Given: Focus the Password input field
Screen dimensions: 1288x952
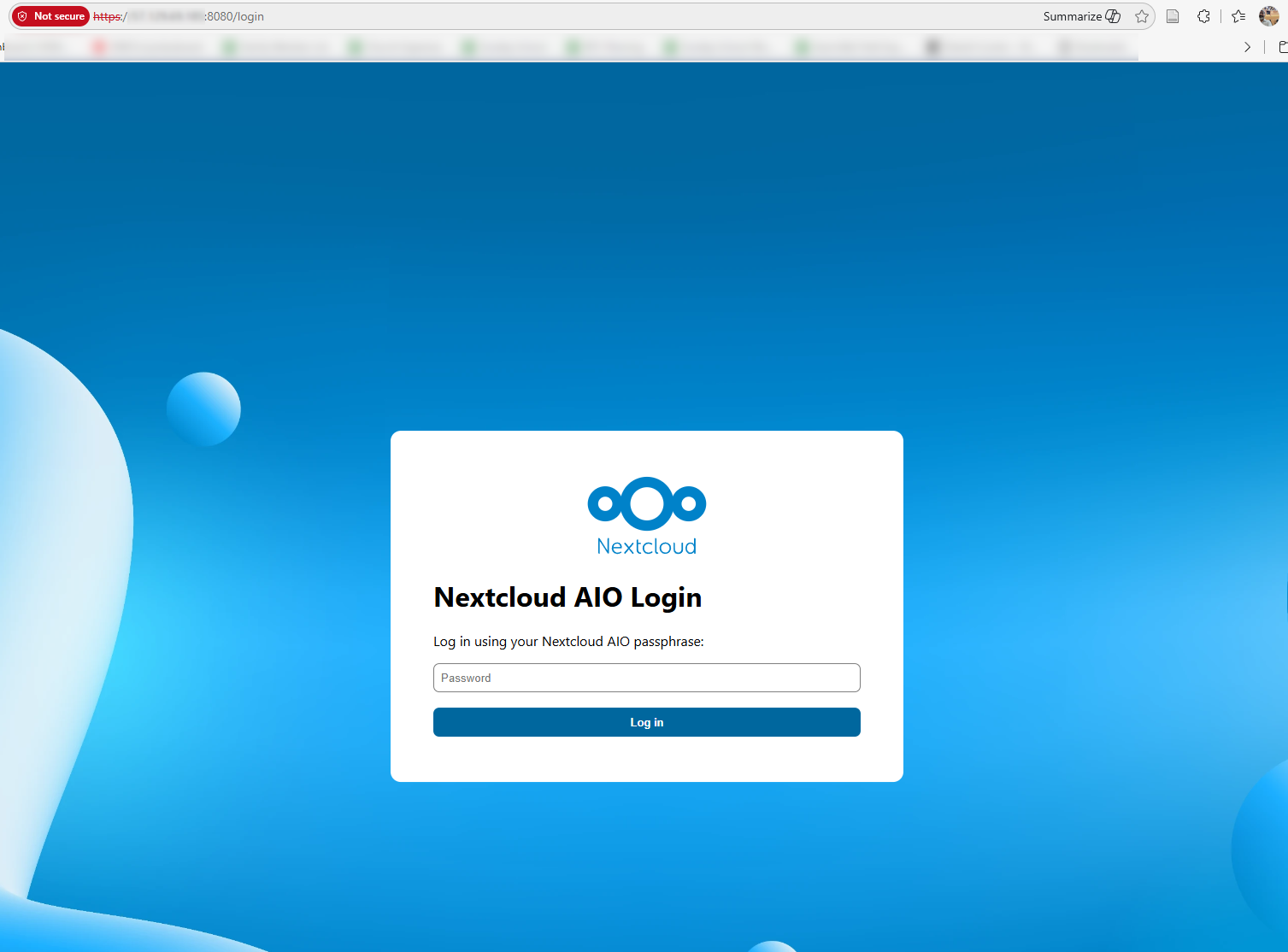Looking at the screenshot, I should pyautogui.click(x=646, y=678).
